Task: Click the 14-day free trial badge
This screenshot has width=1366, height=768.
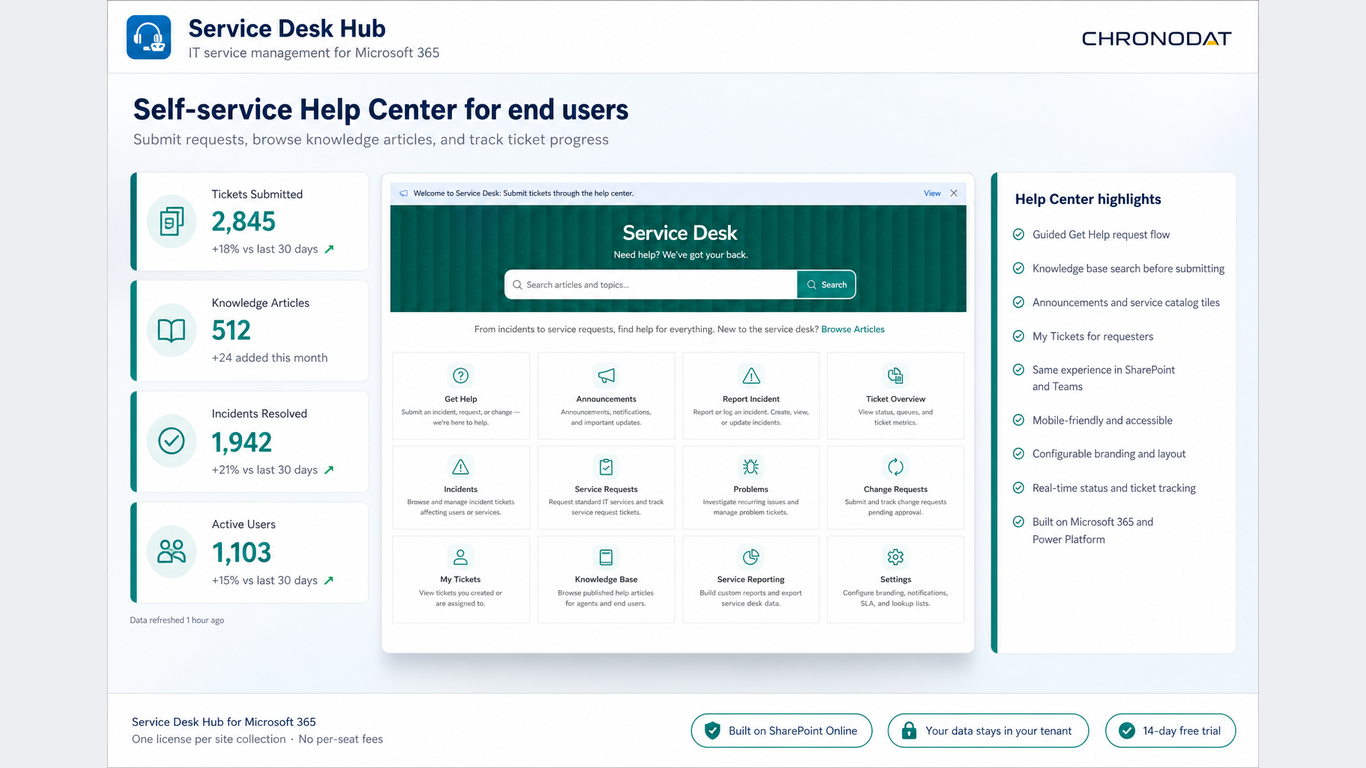Action: [x=1171, y=731]
